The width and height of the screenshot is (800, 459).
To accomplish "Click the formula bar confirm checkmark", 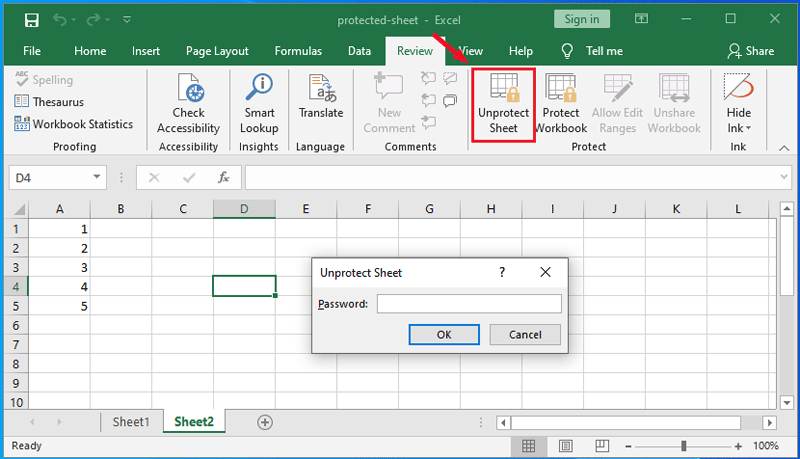I will tap(189, 177).
